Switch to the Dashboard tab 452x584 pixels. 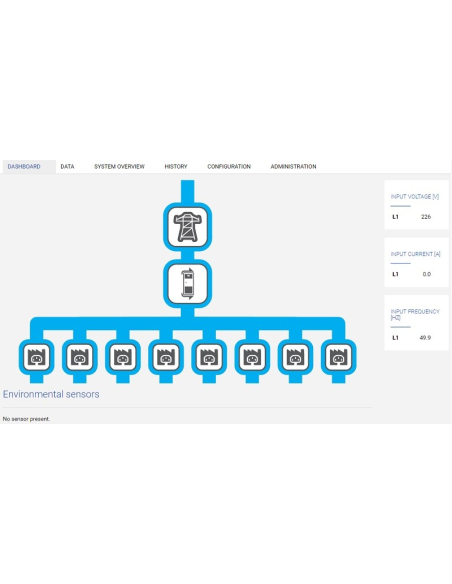[24, 166]
